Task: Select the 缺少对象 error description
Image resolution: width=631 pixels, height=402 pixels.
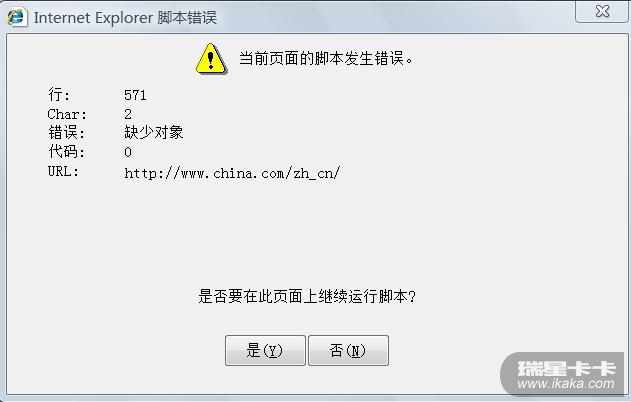Action: 154,132
